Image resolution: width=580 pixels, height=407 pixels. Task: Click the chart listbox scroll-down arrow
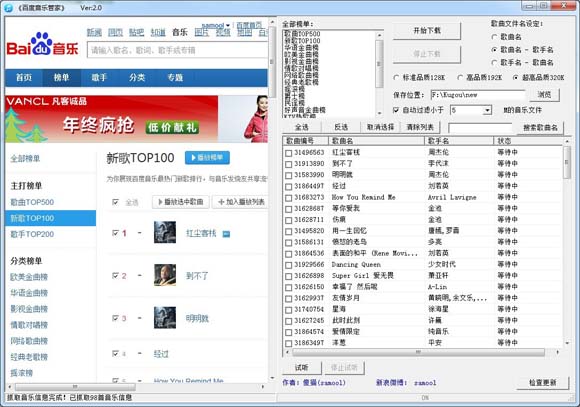click(x=379, y=113)
